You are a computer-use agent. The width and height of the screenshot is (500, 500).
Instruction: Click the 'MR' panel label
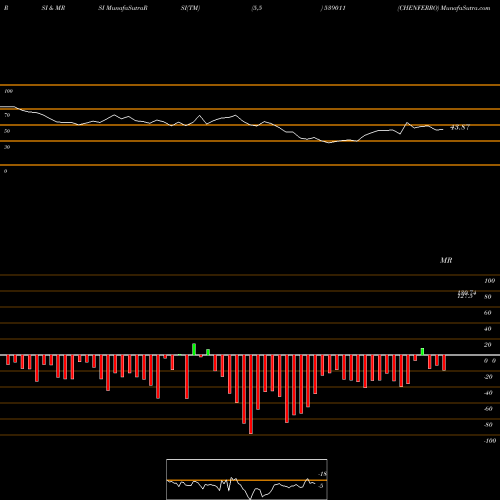point(446,260)
